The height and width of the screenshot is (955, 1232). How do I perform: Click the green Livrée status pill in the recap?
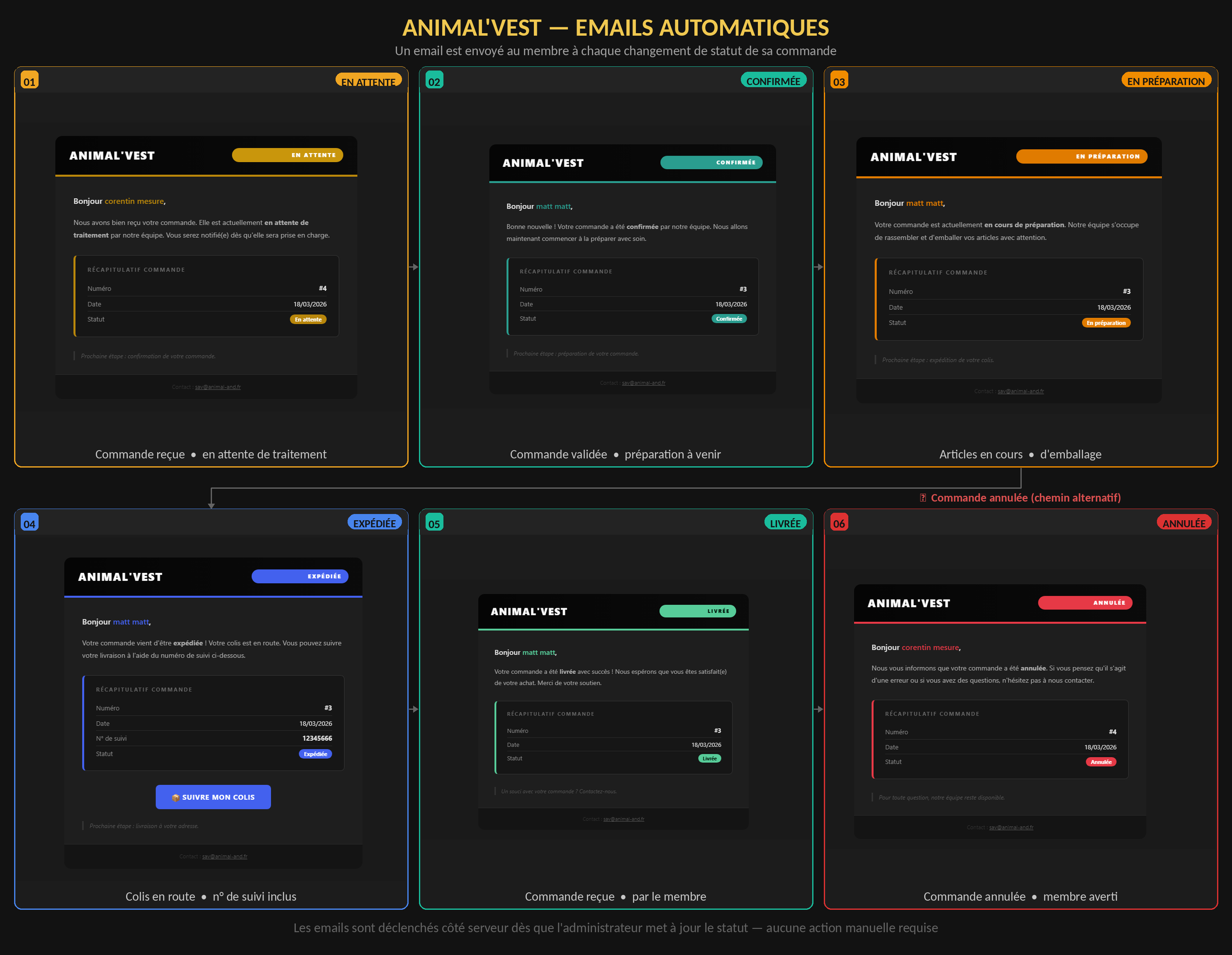pos(709,759)
